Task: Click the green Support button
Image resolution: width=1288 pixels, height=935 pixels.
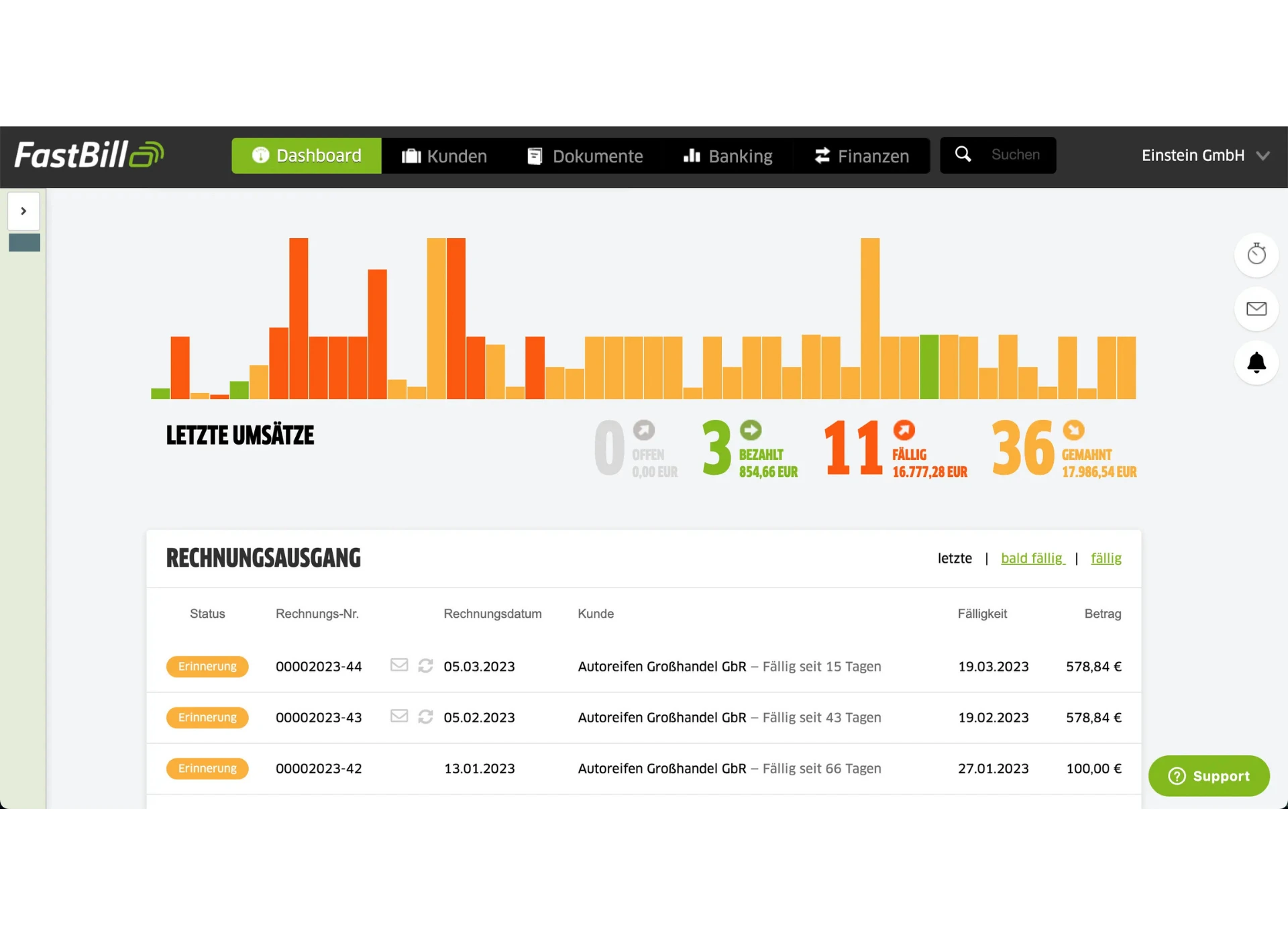Action: coord(1208,776)
